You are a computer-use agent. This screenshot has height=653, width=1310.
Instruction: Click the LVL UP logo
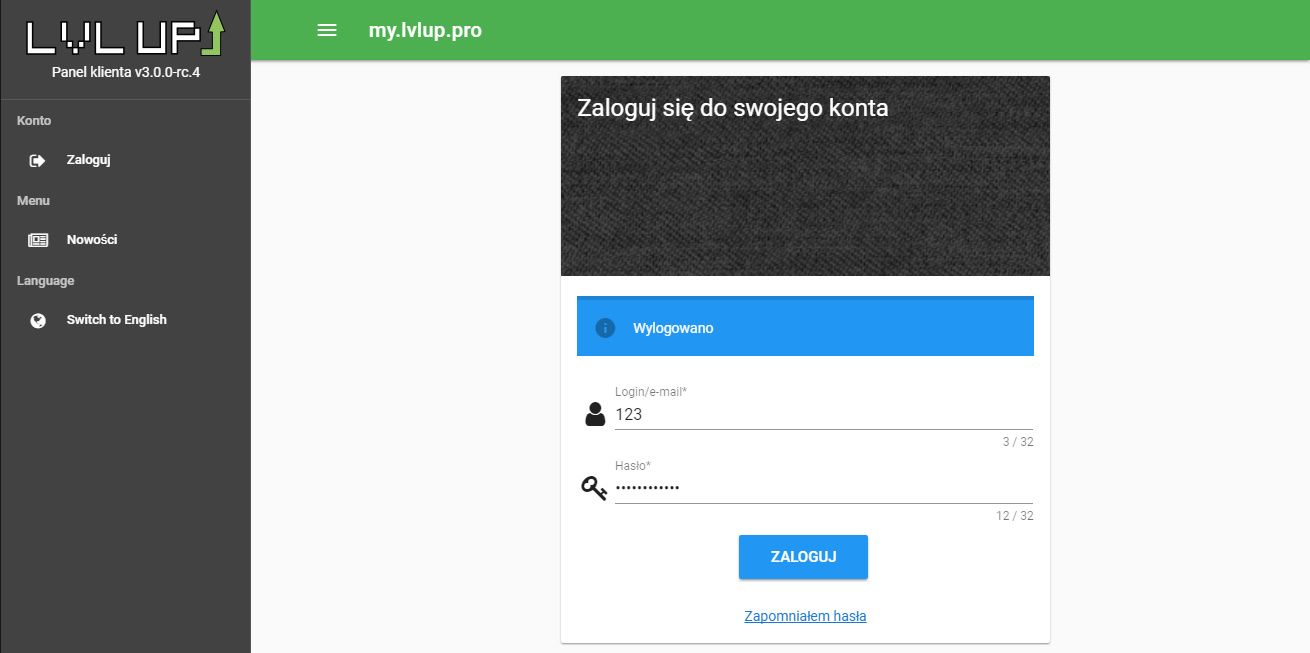pyautogui.click(x=125, y=34)
